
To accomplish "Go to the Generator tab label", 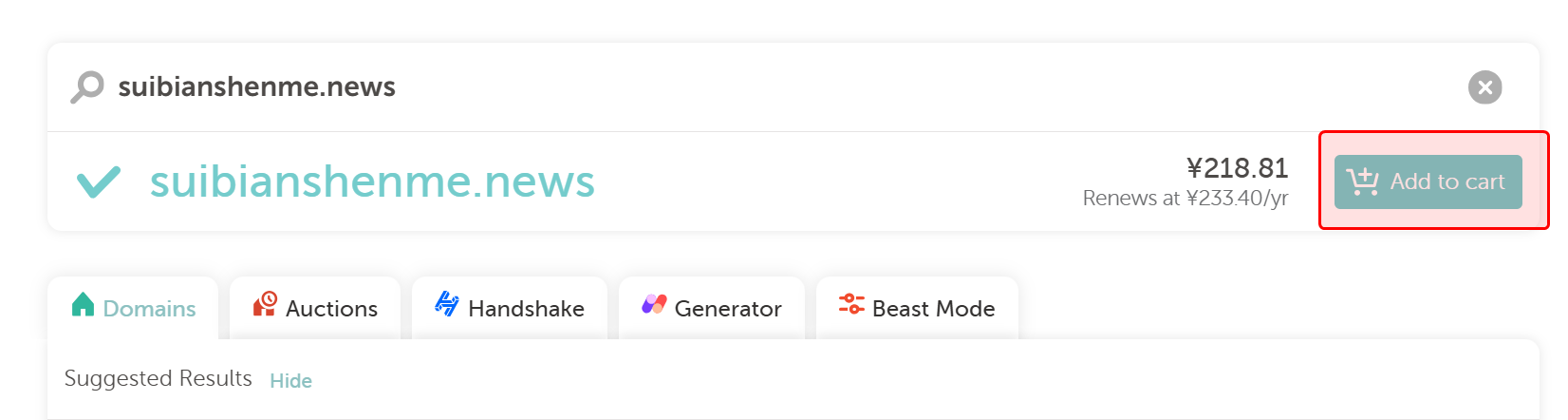I will [728, 309].
